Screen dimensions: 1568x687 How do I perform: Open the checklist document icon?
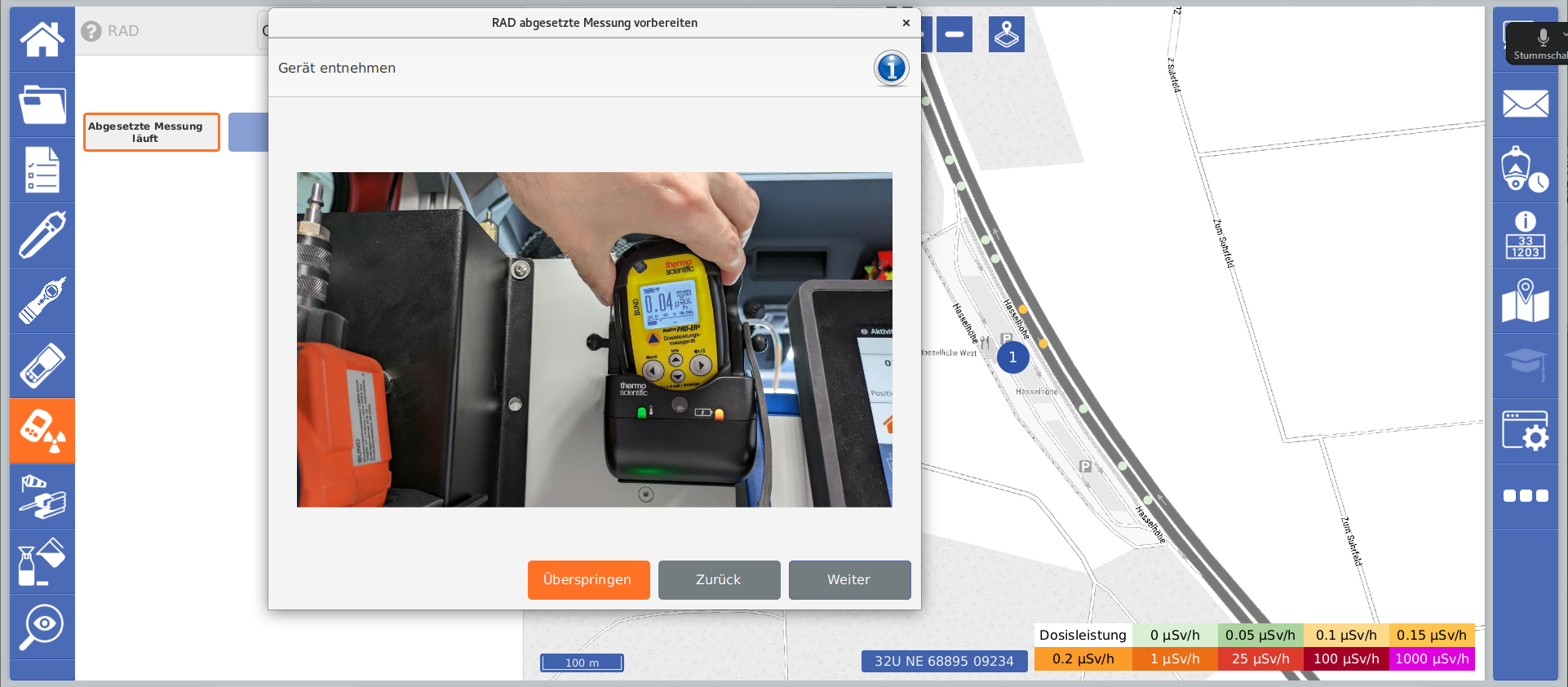[42, 170]
